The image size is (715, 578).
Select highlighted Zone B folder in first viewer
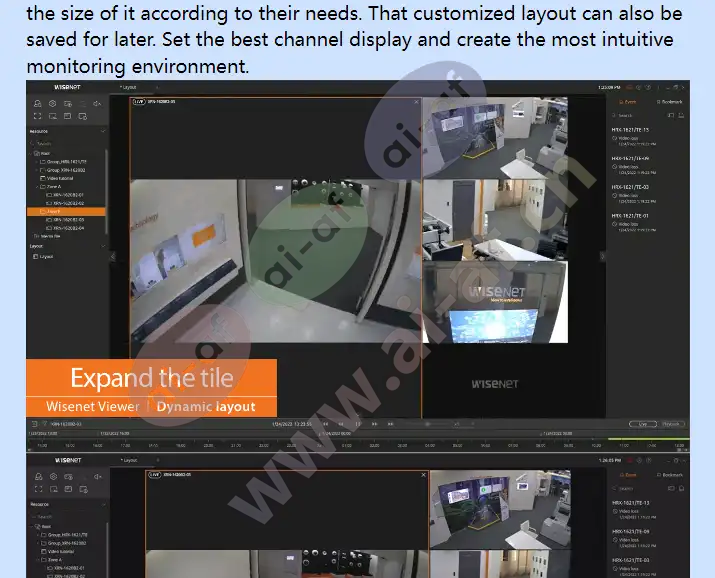click(x=66, y=212)
